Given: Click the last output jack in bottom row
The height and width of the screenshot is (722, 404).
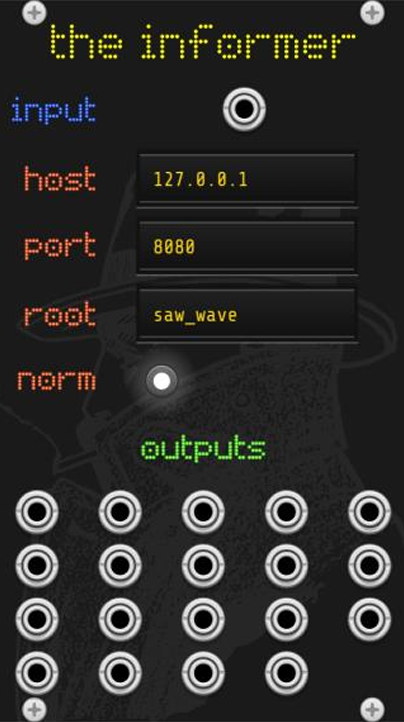Looking at the screenshot, I should (286, 673).
